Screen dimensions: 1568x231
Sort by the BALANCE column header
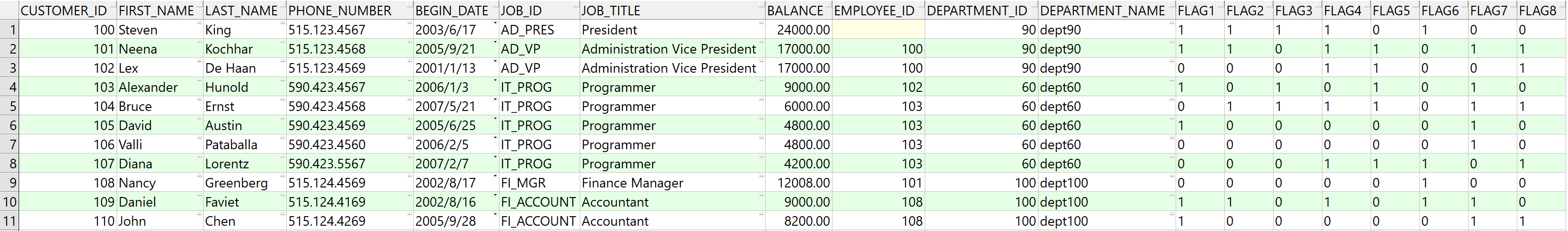tap(795, 11)
